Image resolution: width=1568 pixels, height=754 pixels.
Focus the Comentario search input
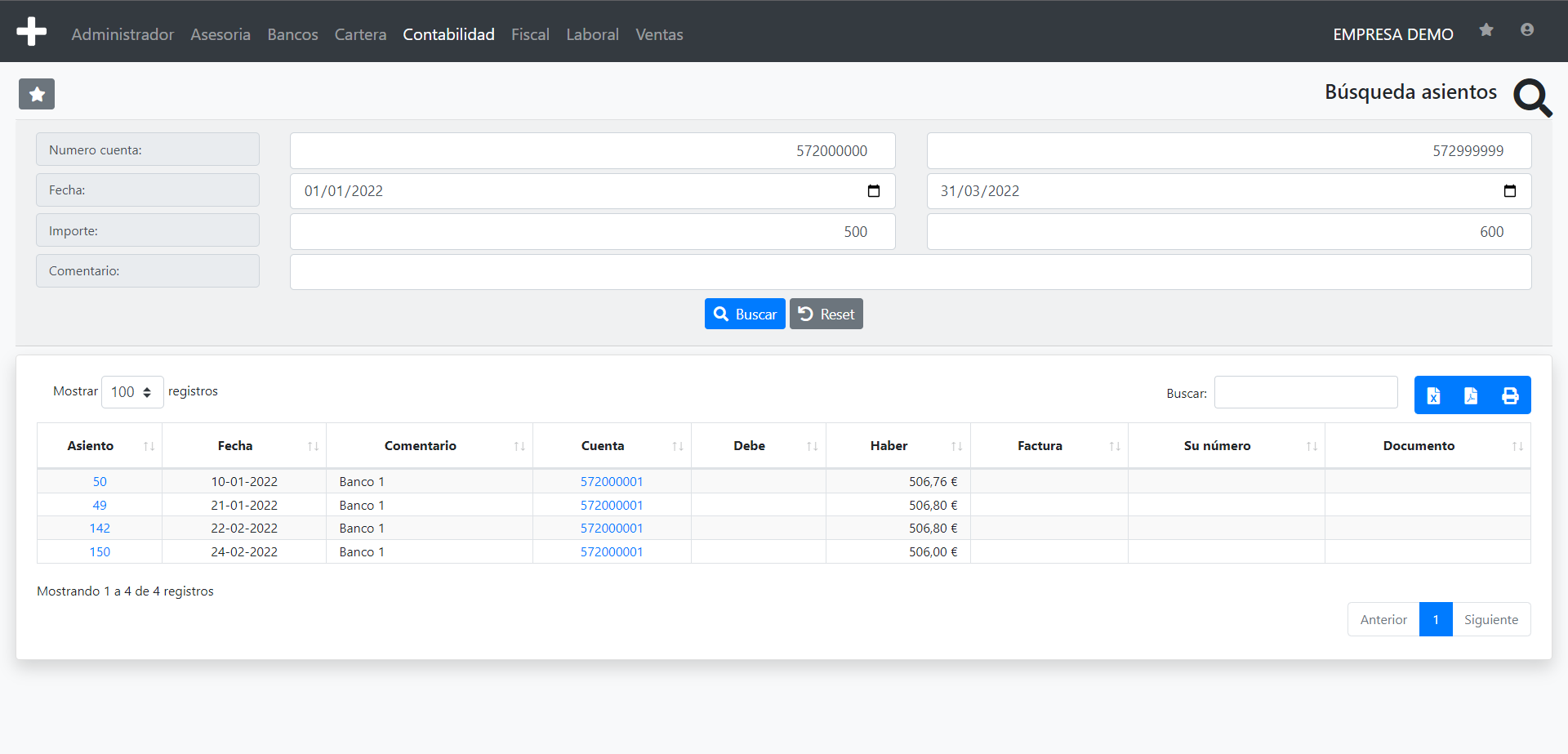911,272
